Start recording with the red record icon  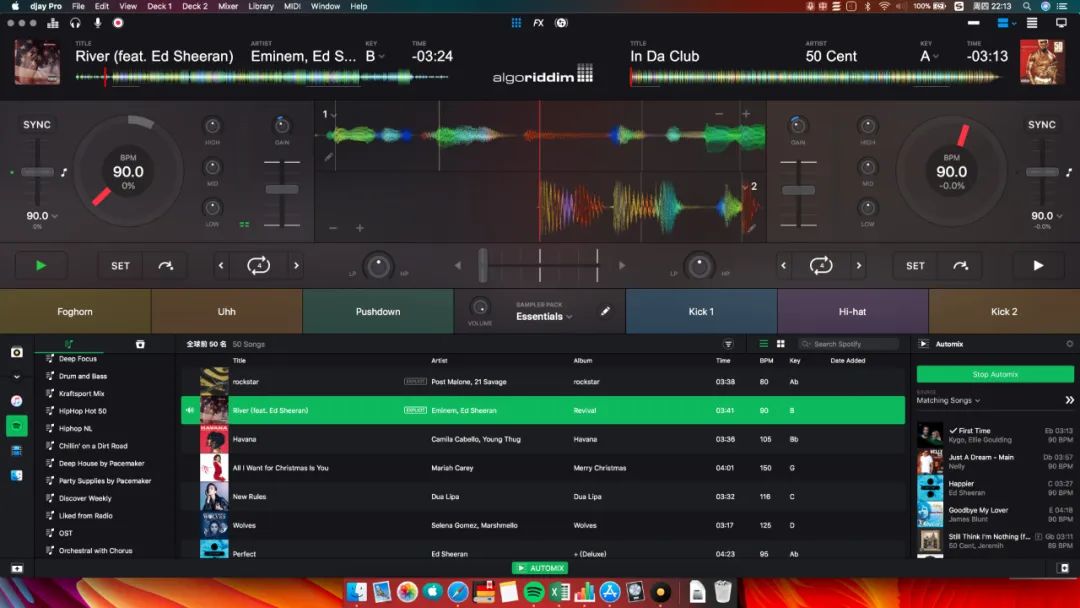pyautogui.click(x=118, y=23)
